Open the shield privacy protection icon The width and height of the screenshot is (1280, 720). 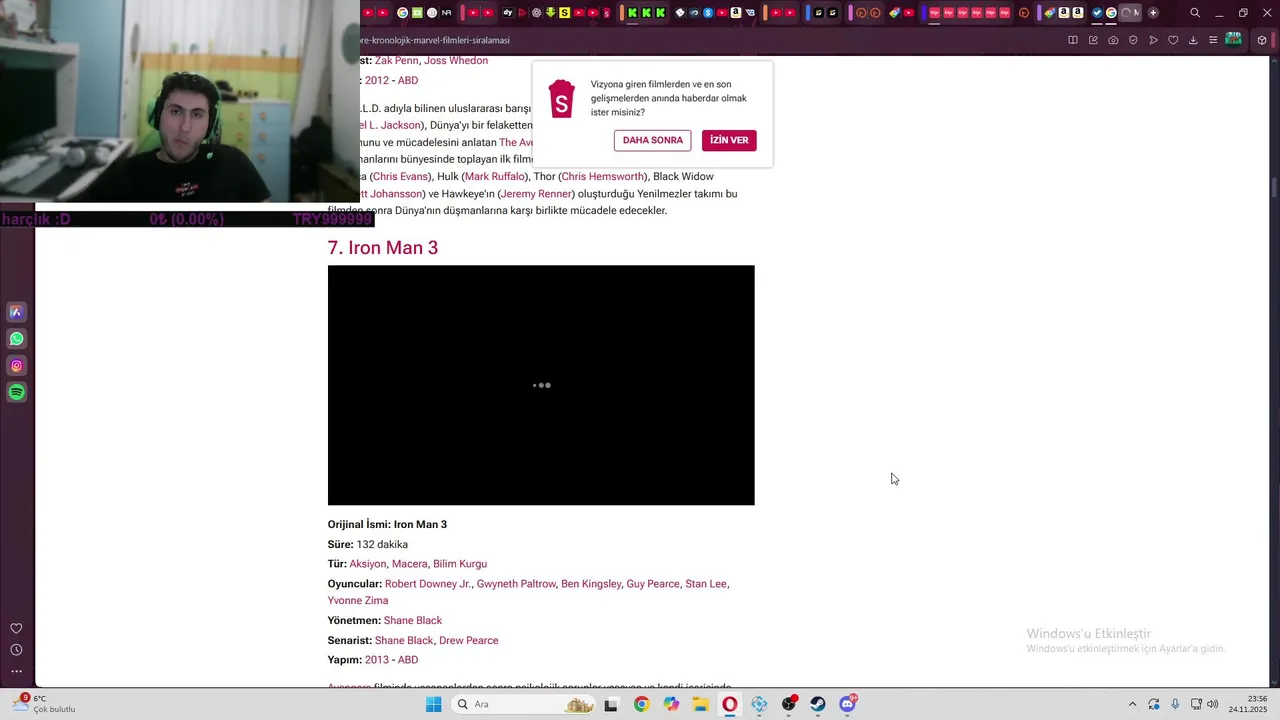coord(1133,40)
